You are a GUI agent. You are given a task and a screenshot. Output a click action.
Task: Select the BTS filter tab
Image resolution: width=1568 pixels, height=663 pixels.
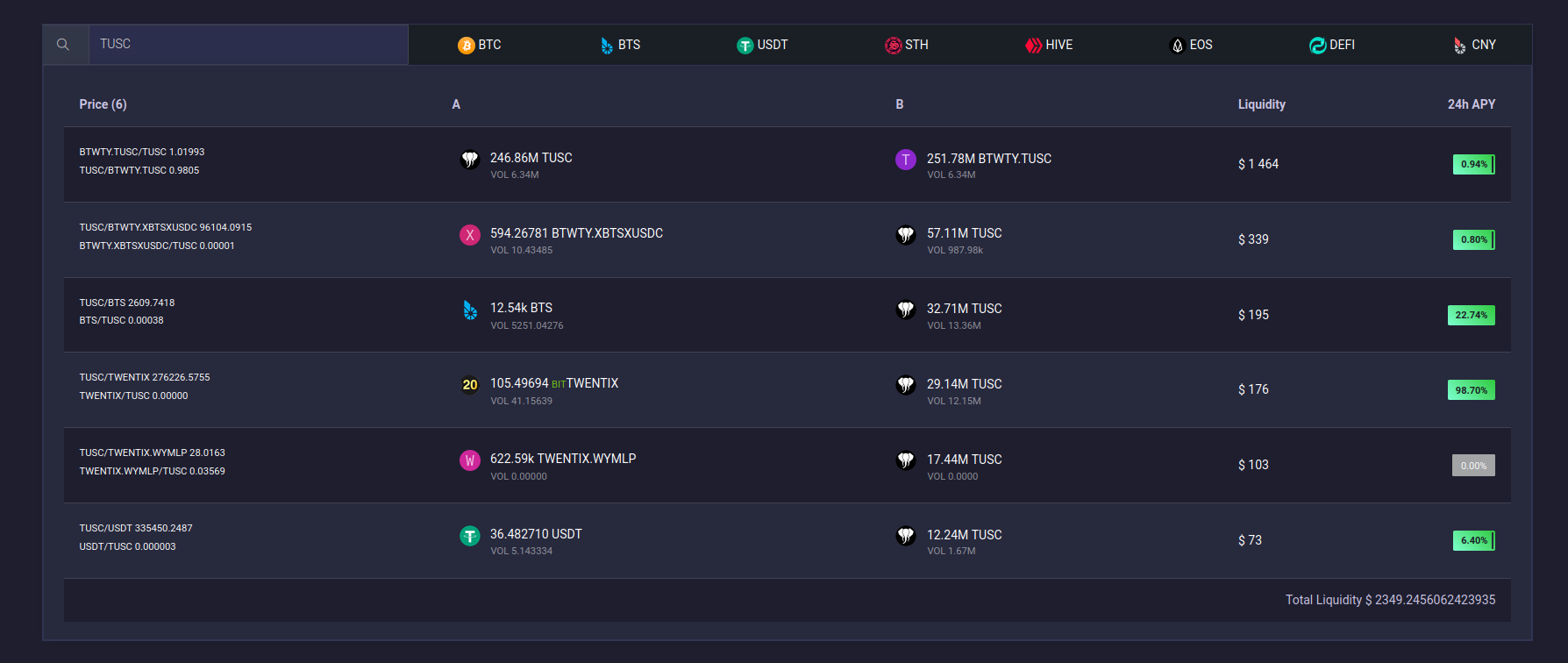pos(620,45)
